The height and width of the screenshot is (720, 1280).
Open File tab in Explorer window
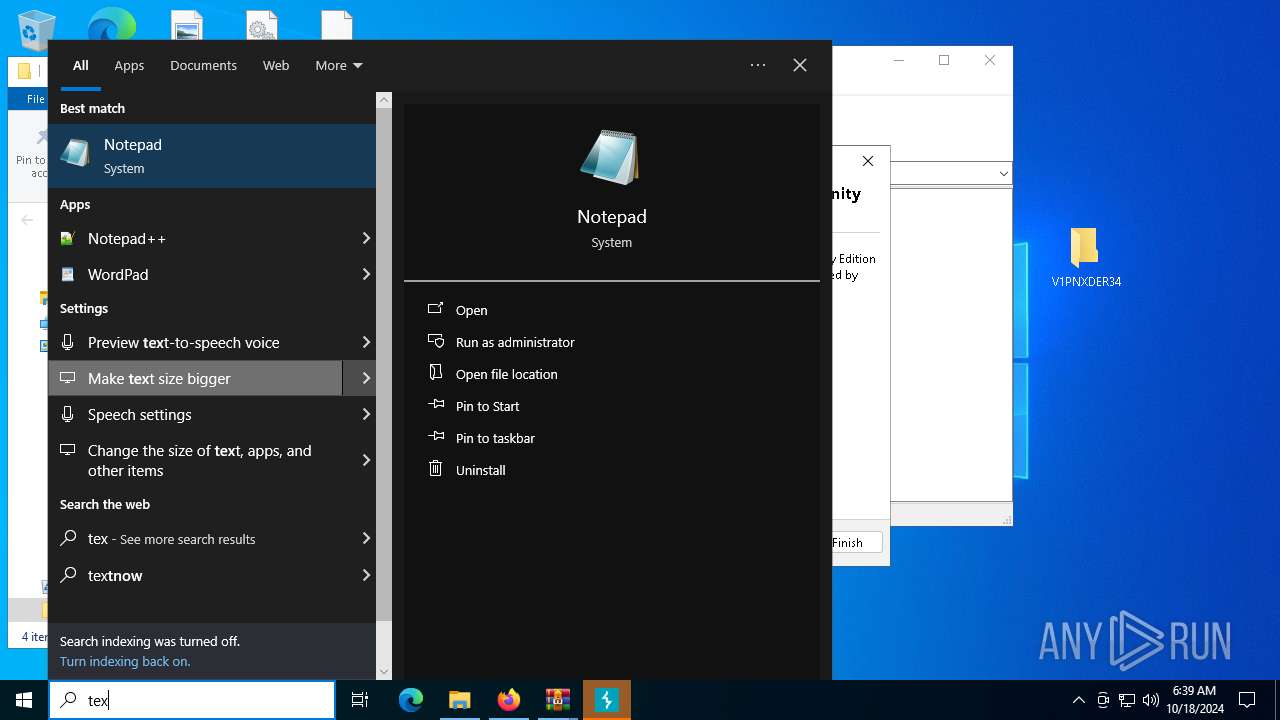tap(35, 99)
